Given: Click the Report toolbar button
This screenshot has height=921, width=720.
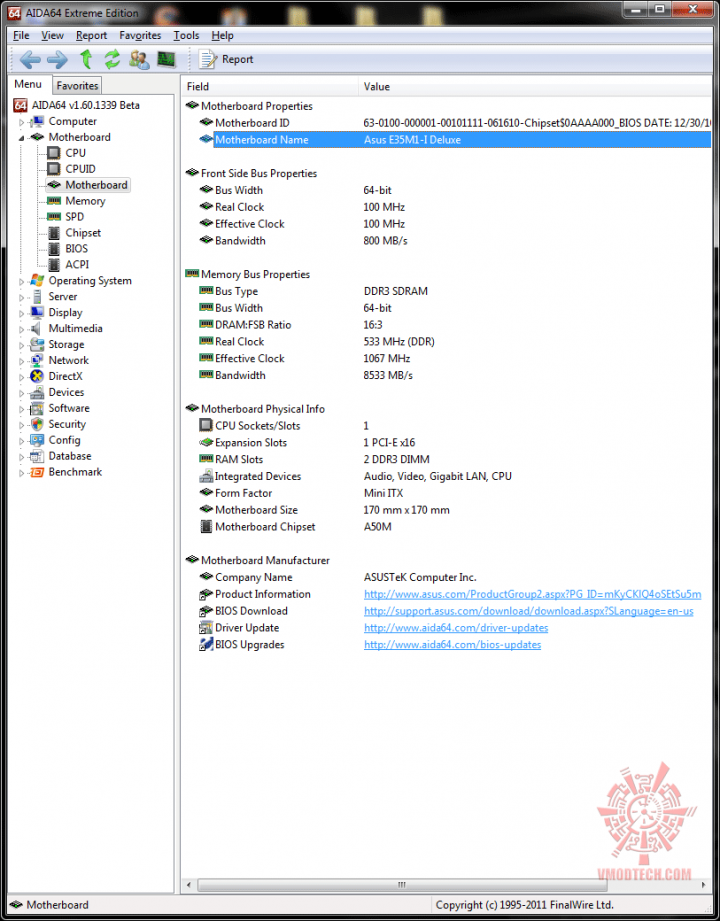Looking at the screenshot, I should 226,59.
